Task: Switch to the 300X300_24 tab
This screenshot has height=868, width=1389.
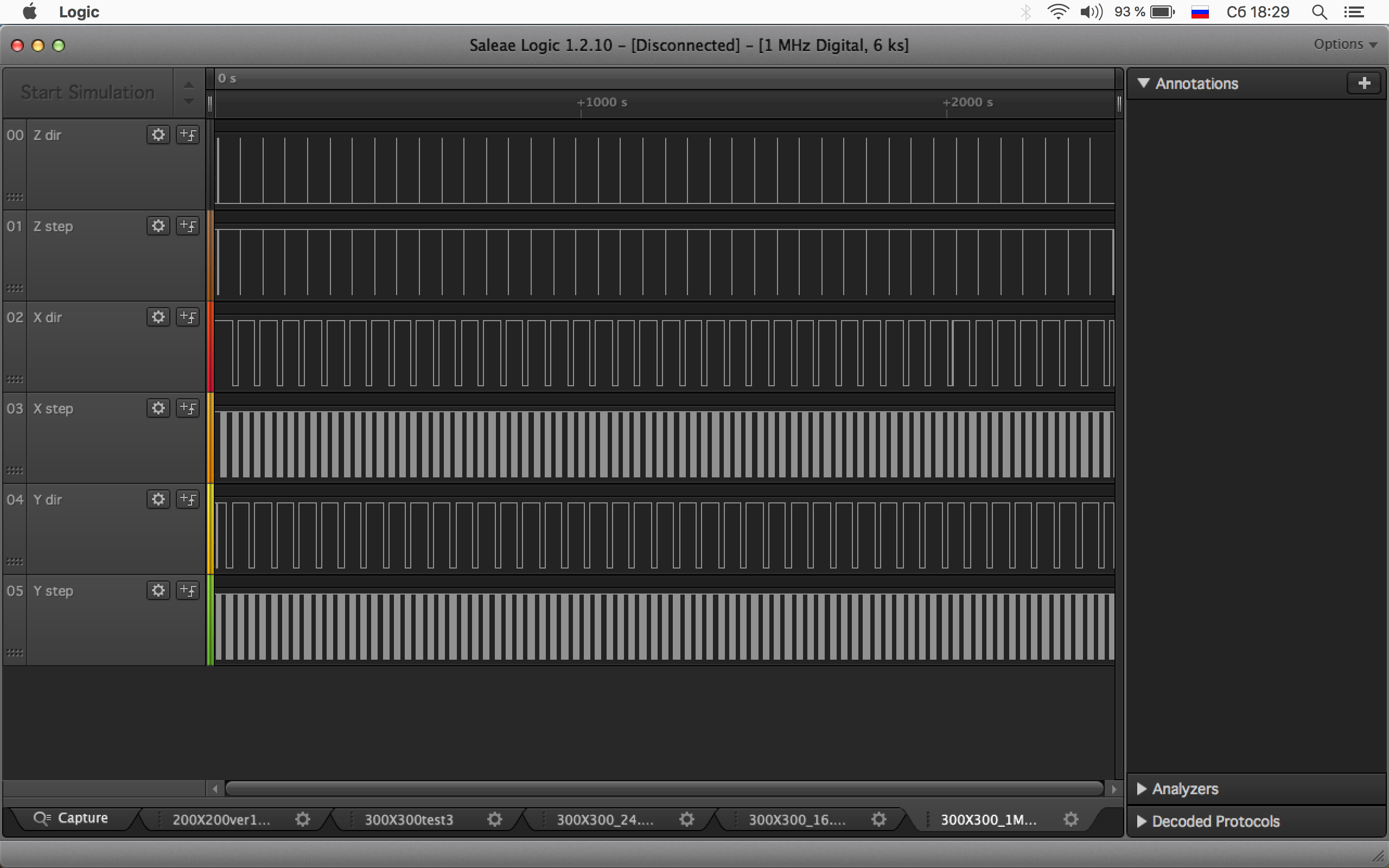Action: point(605,819)
